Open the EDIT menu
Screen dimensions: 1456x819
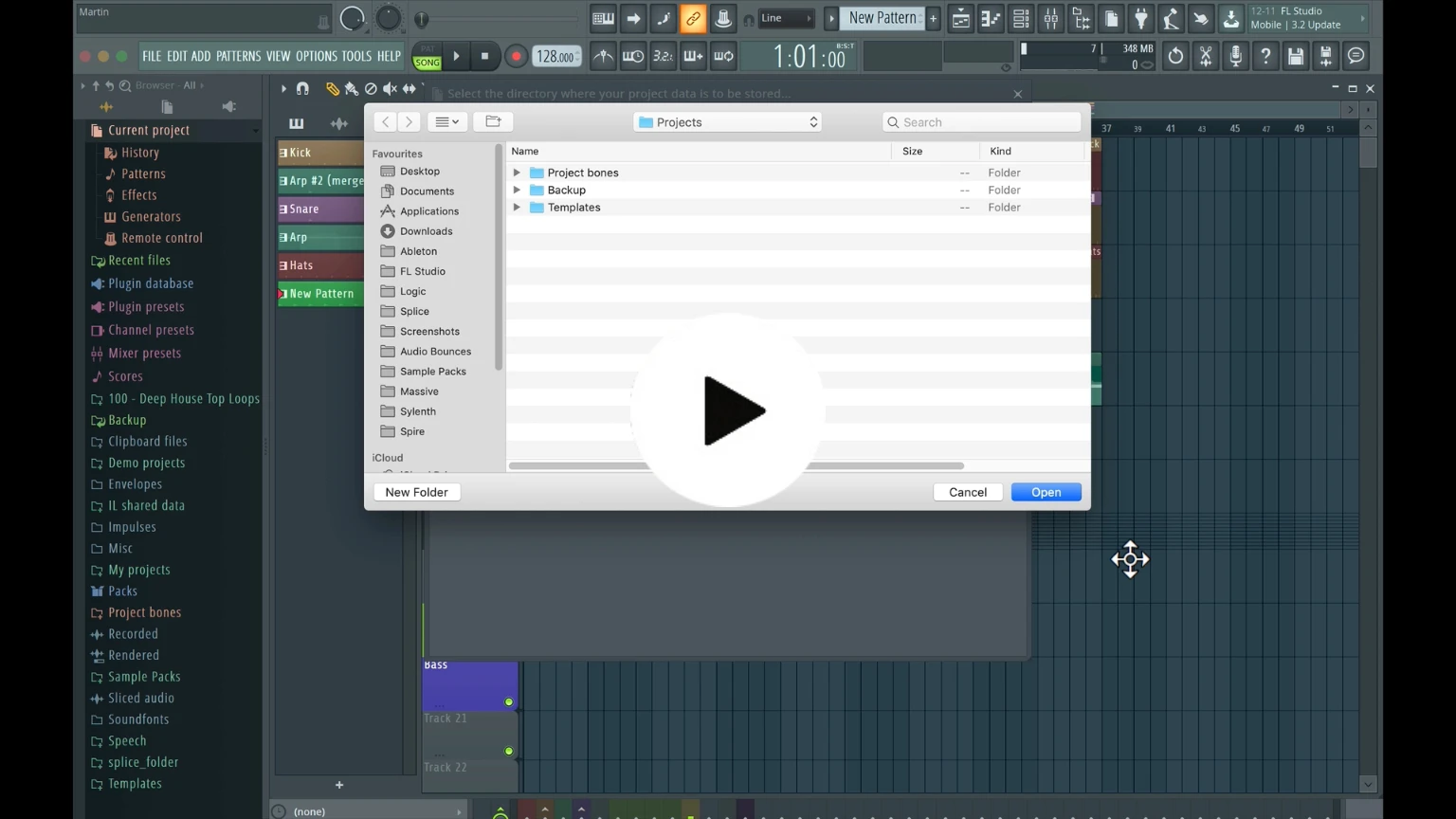click(176, 56)
